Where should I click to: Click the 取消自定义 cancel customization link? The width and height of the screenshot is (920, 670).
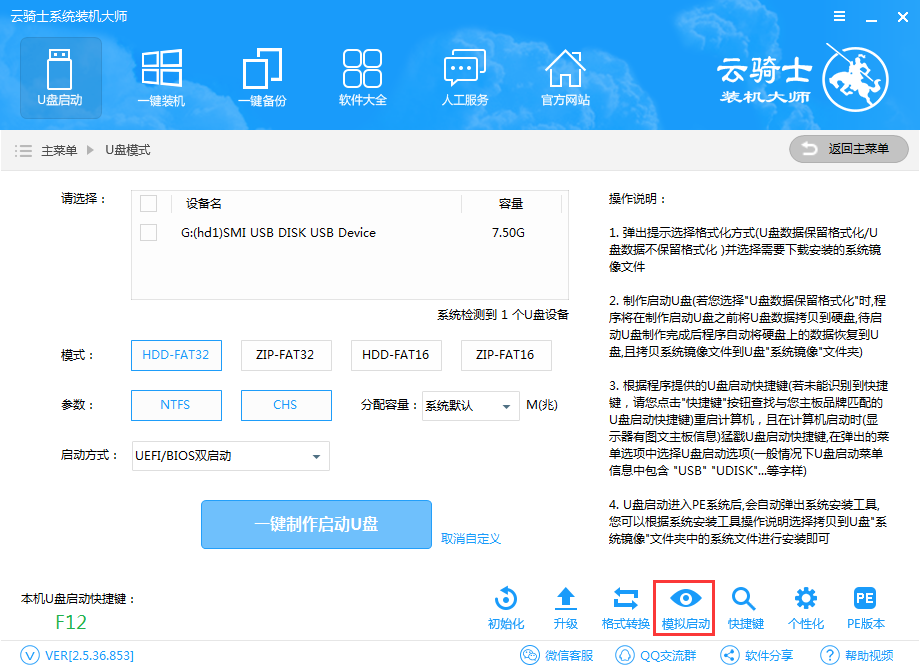(472, 539)
